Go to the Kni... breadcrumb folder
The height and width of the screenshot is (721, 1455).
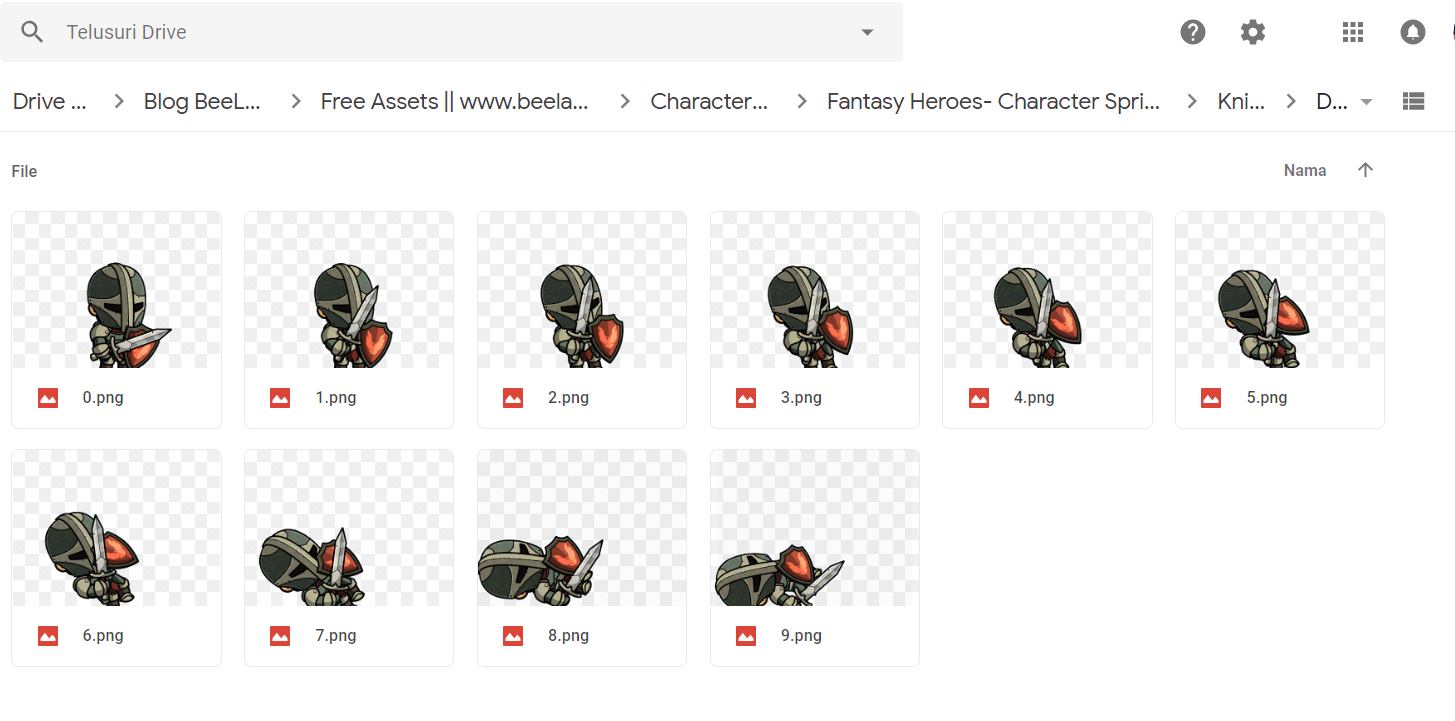[1241, 101]
